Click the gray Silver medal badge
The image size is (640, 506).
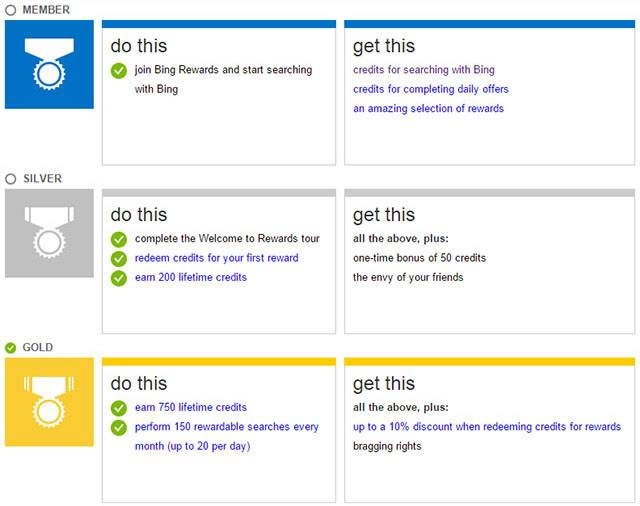pyautogui.click(x=49, y=233)
